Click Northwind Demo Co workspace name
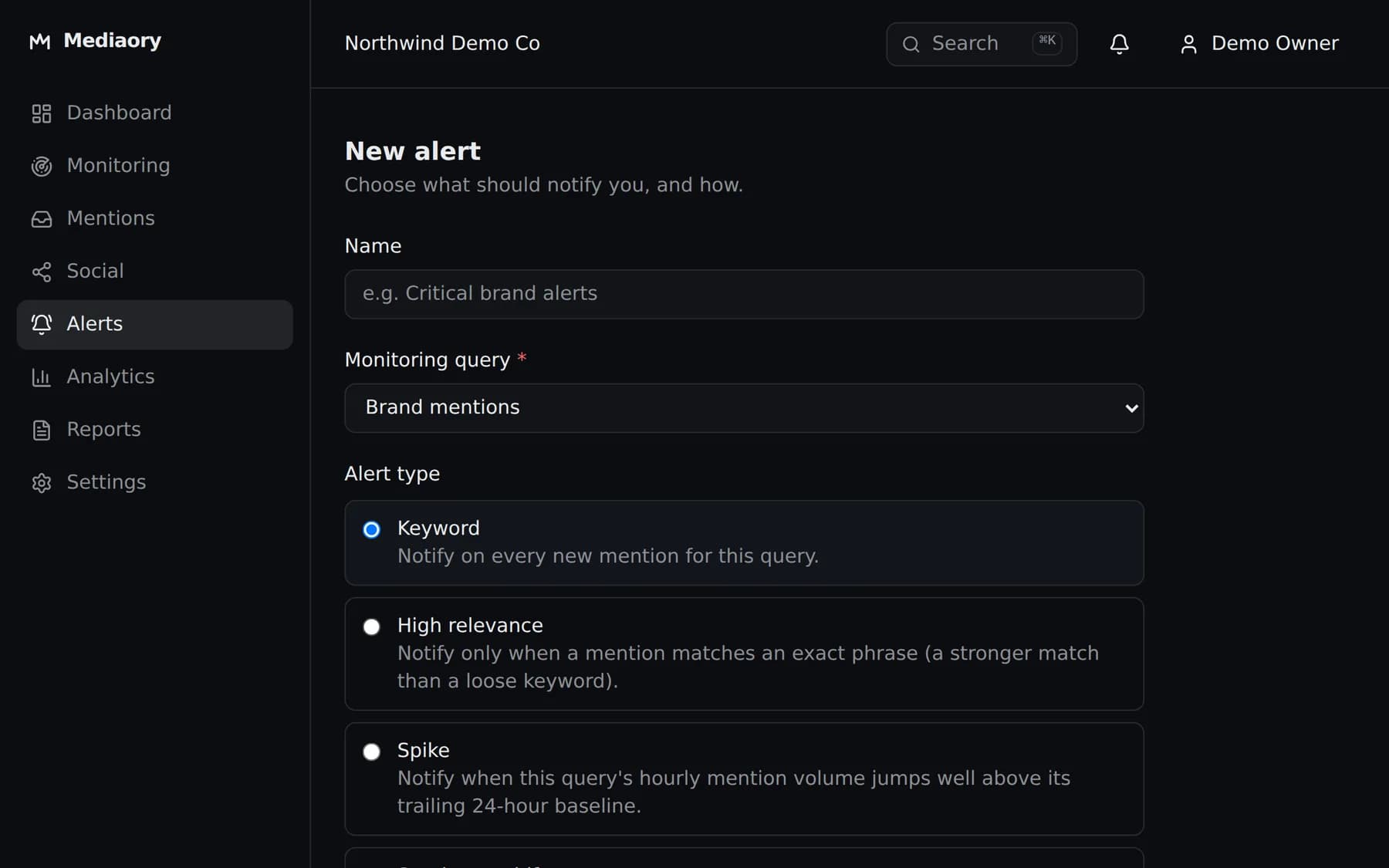This screenshot has width=1389, height=868. 442,44
